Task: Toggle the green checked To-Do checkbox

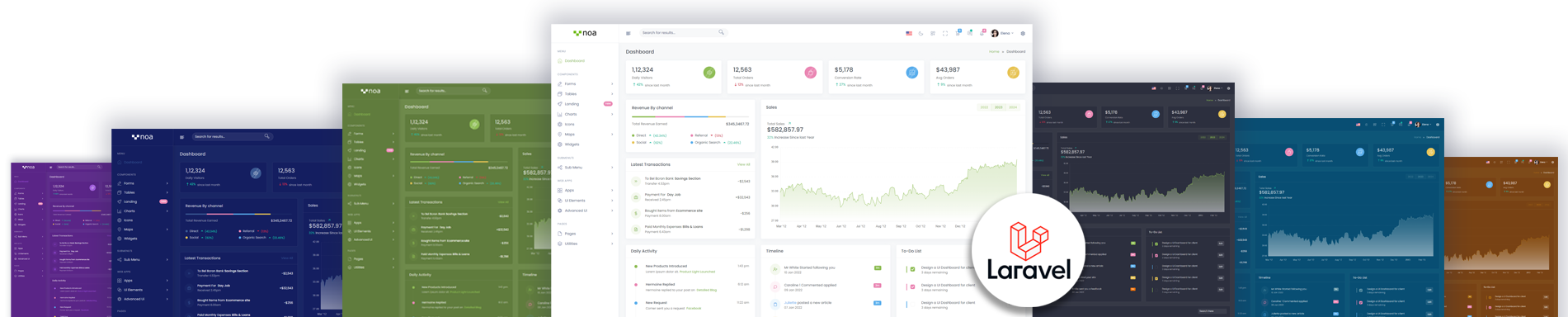Action: (911, 269)
